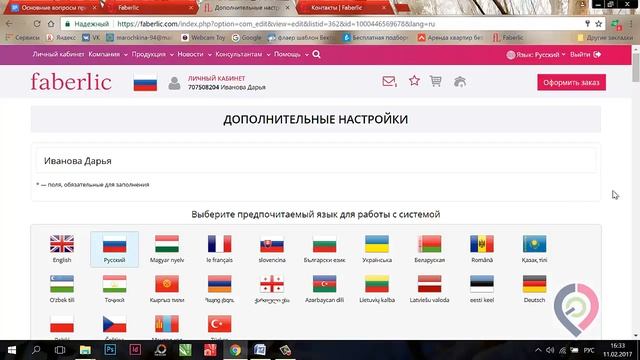The height and width of the screenshot is (360, 640).
Task: Click the user avatar icon
Action: pyautogui.click(x=174, y=83)
